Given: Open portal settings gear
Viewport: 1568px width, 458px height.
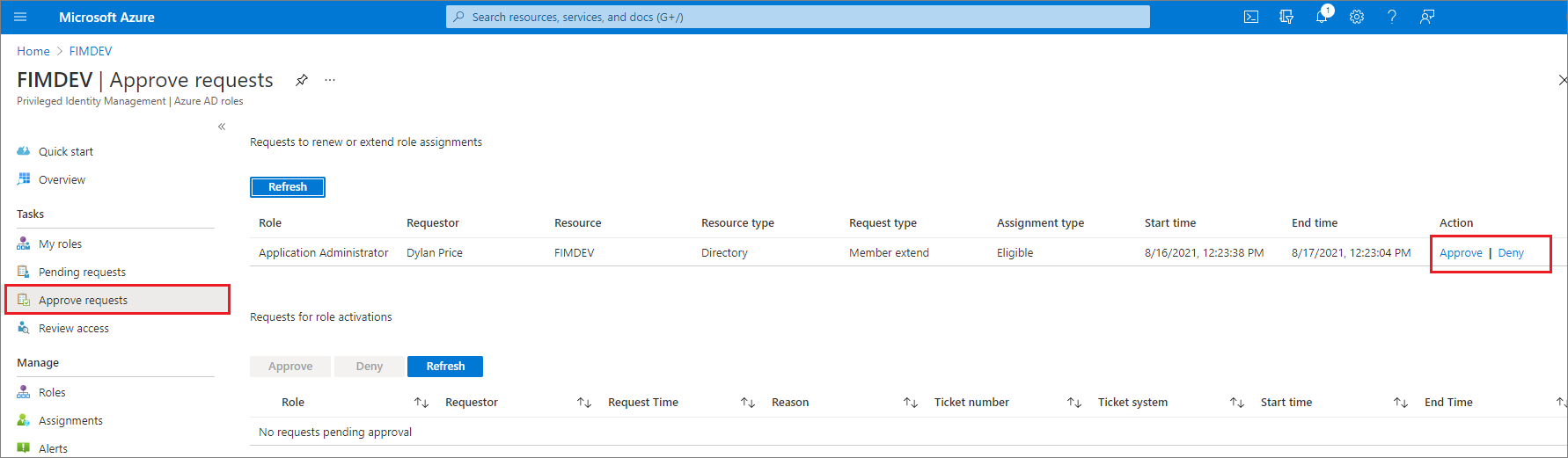Looking at the screenshot, I should tap(1357, 17).
